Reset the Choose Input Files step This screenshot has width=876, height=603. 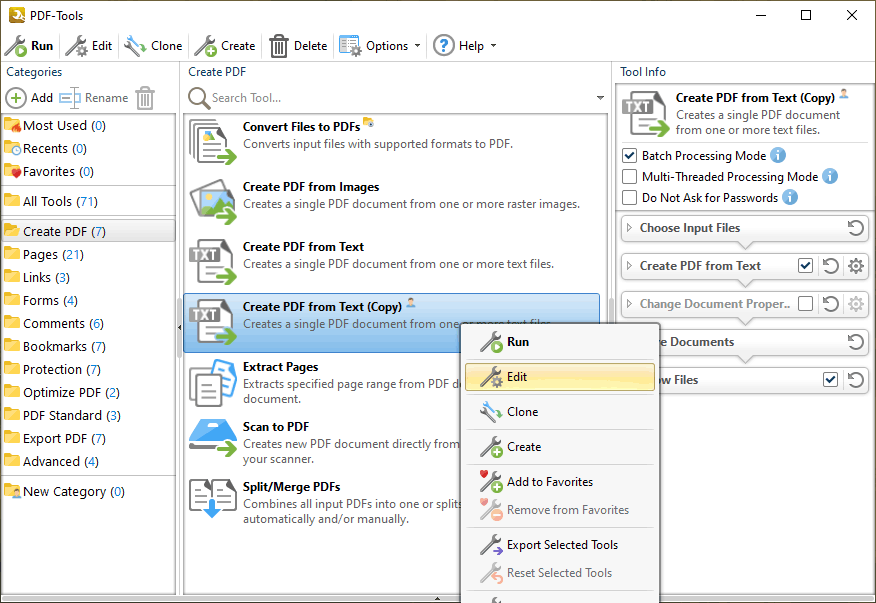855,228
